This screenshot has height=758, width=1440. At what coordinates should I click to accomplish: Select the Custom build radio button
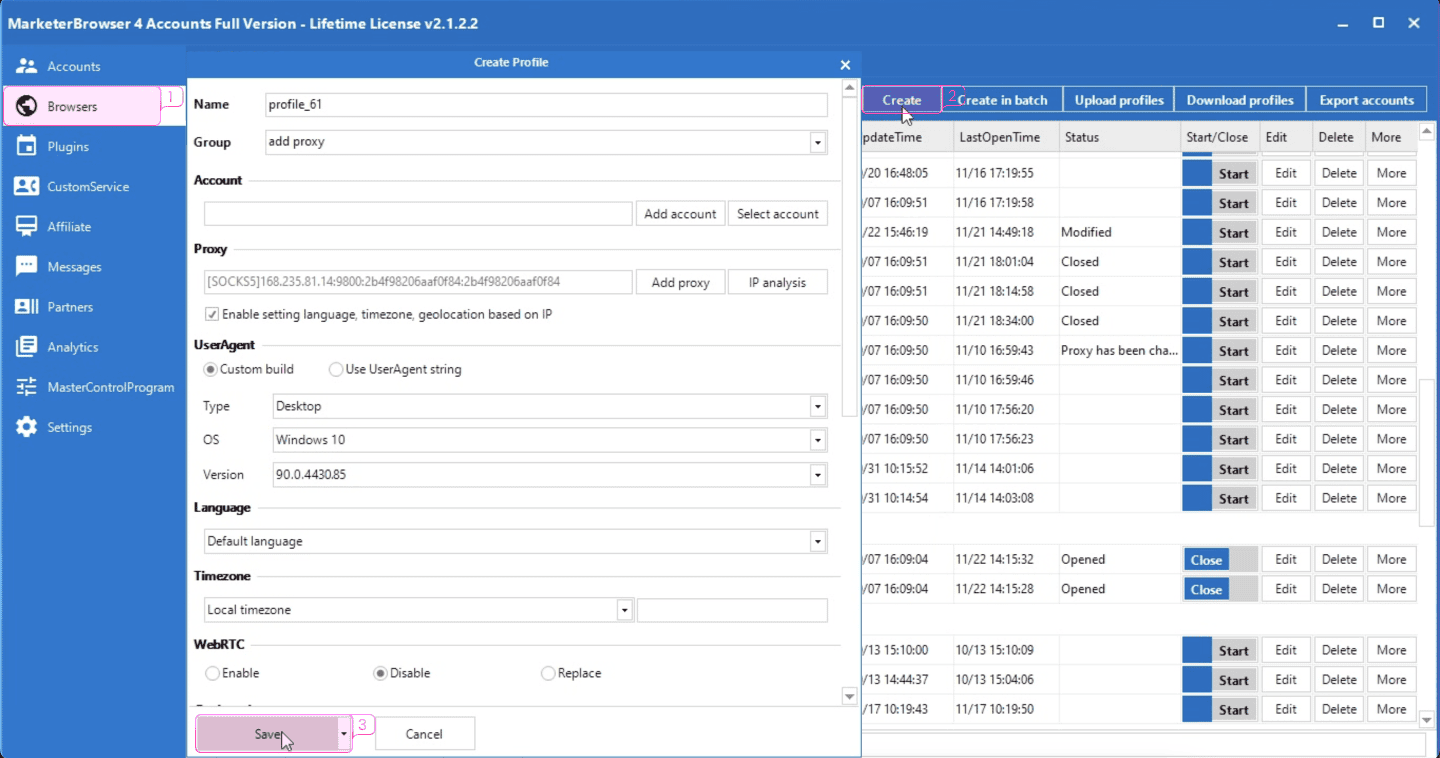pyautogui.click(x=211, y=369)
